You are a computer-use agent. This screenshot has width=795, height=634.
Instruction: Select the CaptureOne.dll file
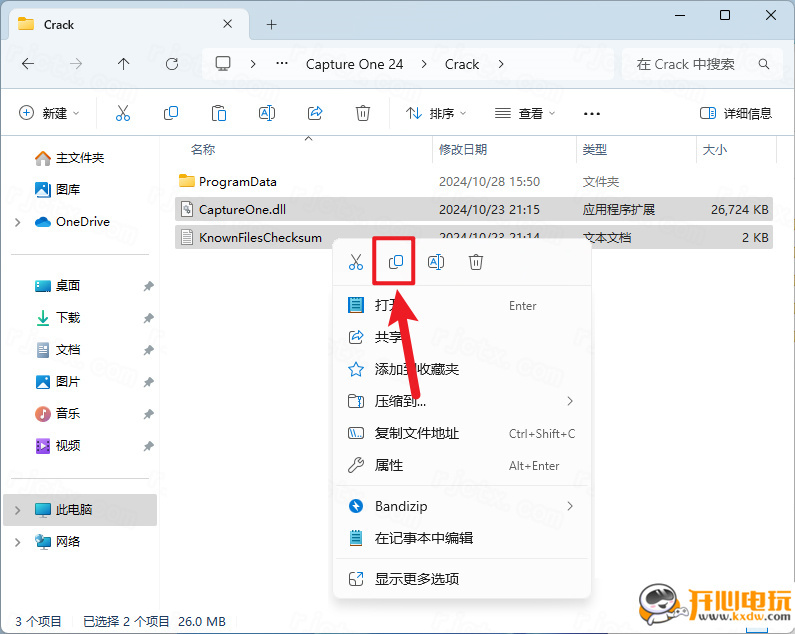pyautogui.click(x=474, y=209)
